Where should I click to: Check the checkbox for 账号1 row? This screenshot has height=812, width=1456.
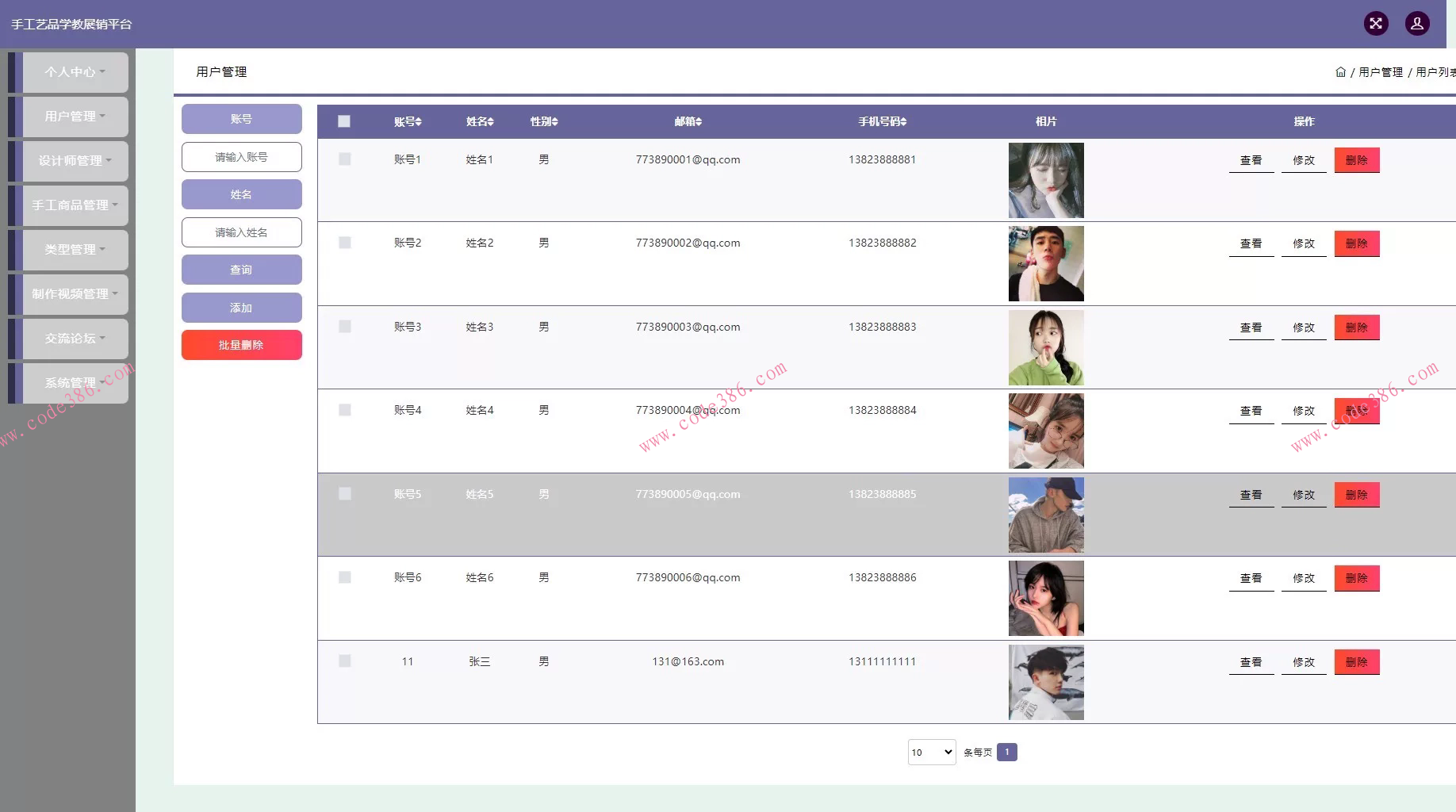[x=344, y=159]
